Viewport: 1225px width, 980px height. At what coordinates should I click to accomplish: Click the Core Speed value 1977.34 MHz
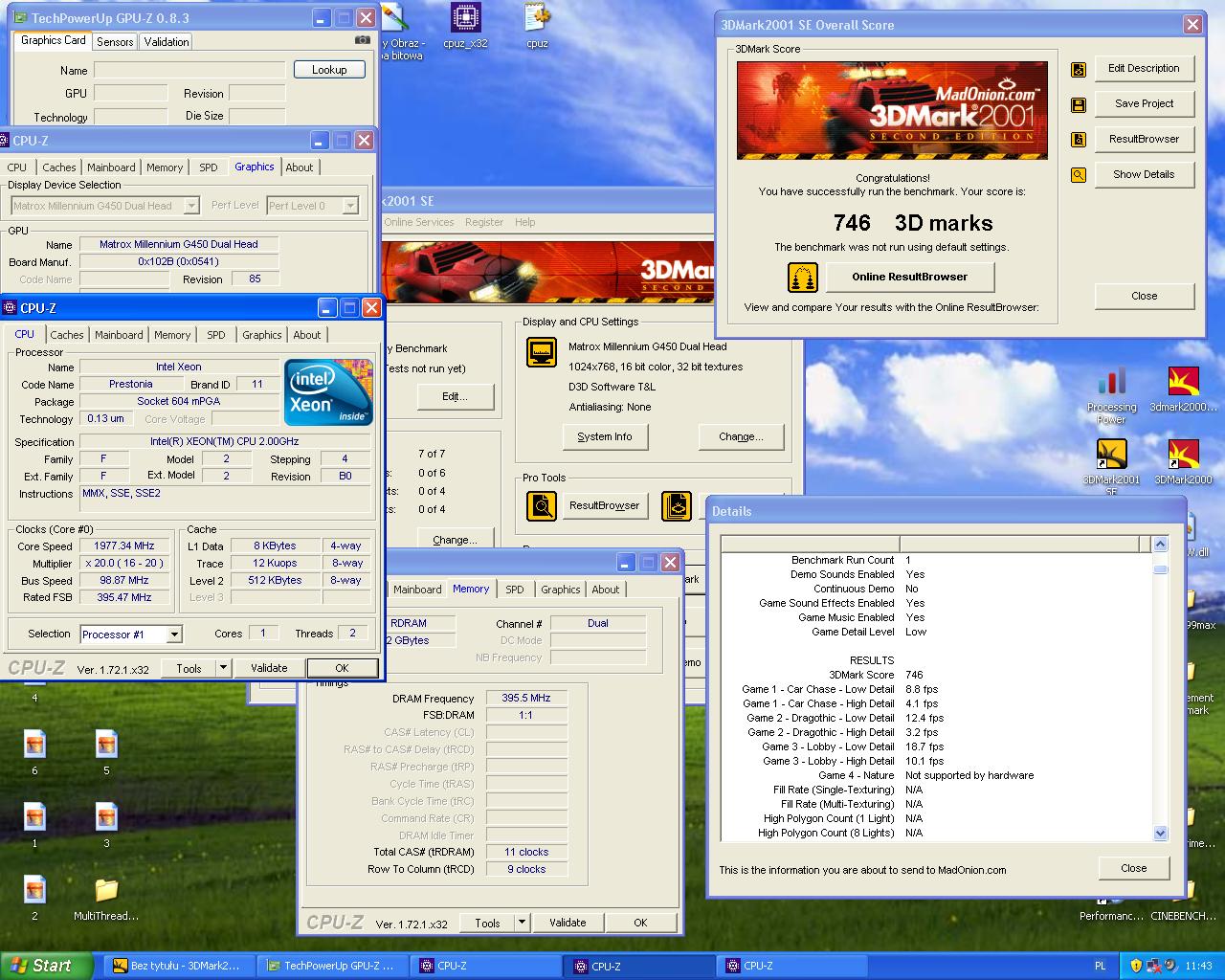click(x=124, y=546)
